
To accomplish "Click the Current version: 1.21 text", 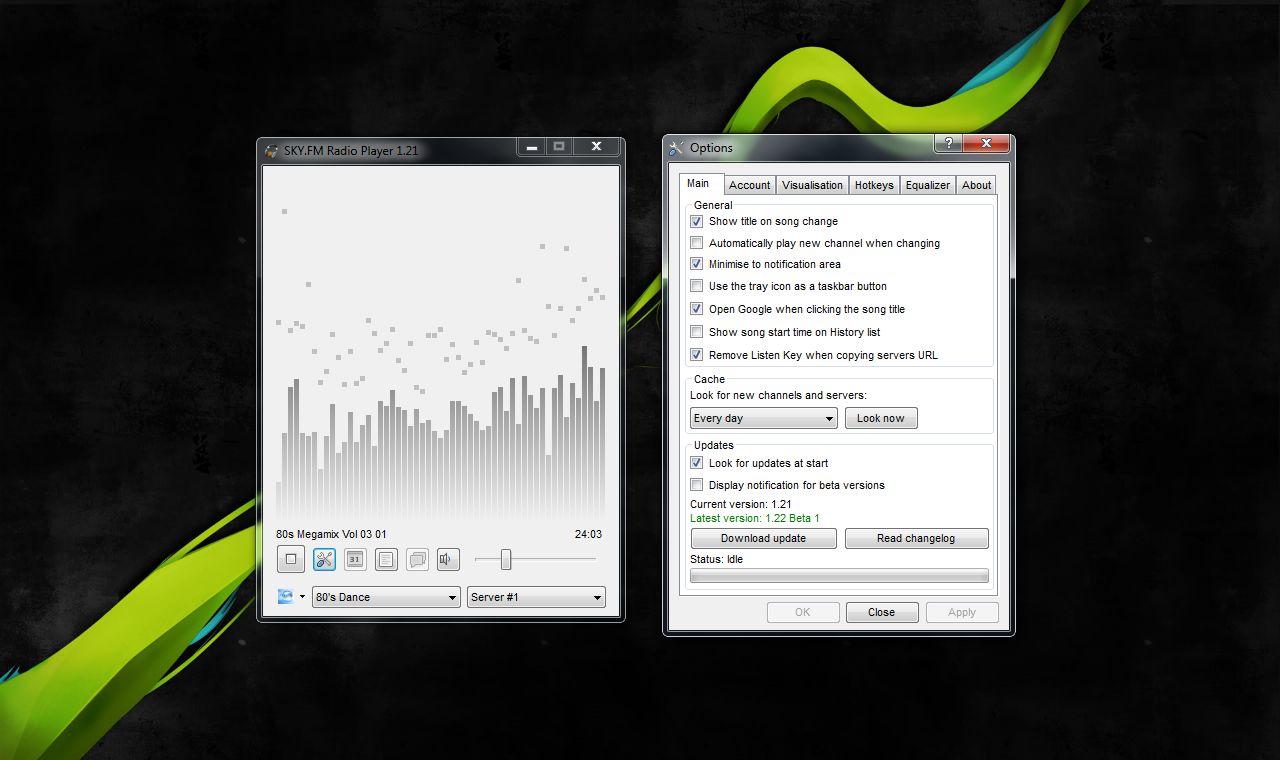I will [741, 504].
